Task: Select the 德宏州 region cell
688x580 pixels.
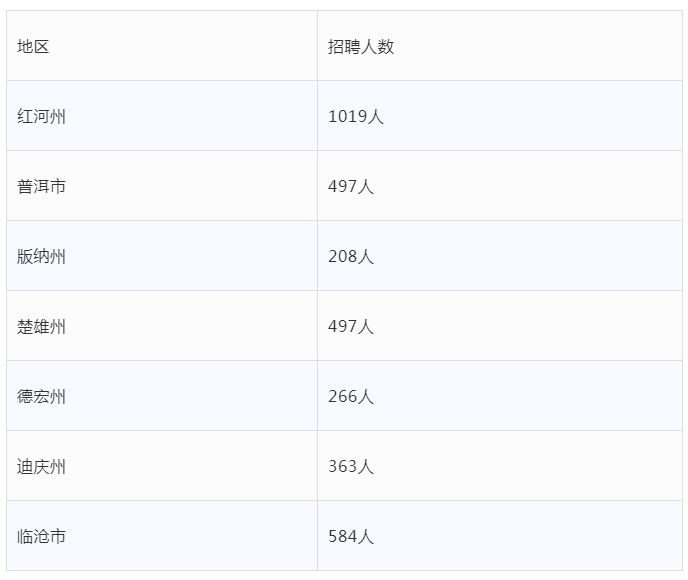Action: 41,397
